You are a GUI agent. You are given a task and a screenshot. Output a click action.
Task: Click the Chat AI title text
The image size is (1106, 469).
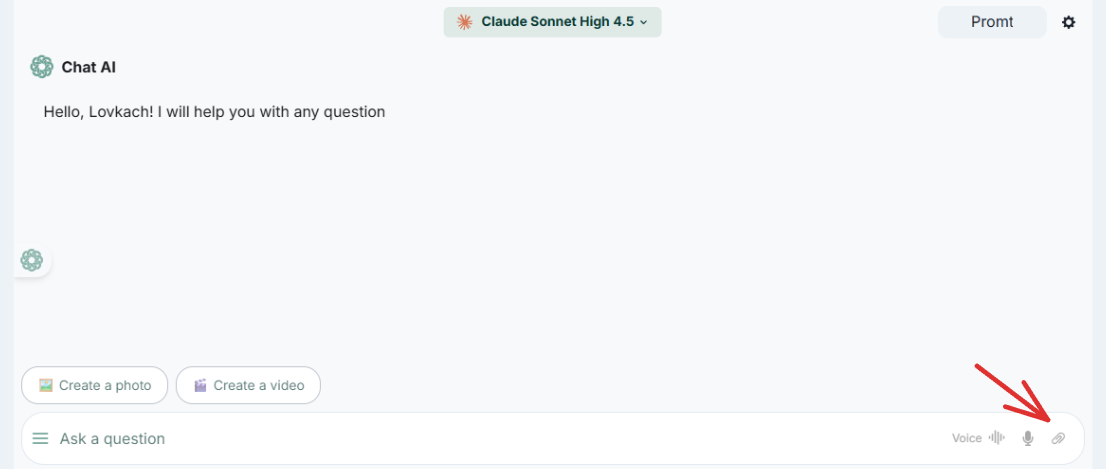89,67
